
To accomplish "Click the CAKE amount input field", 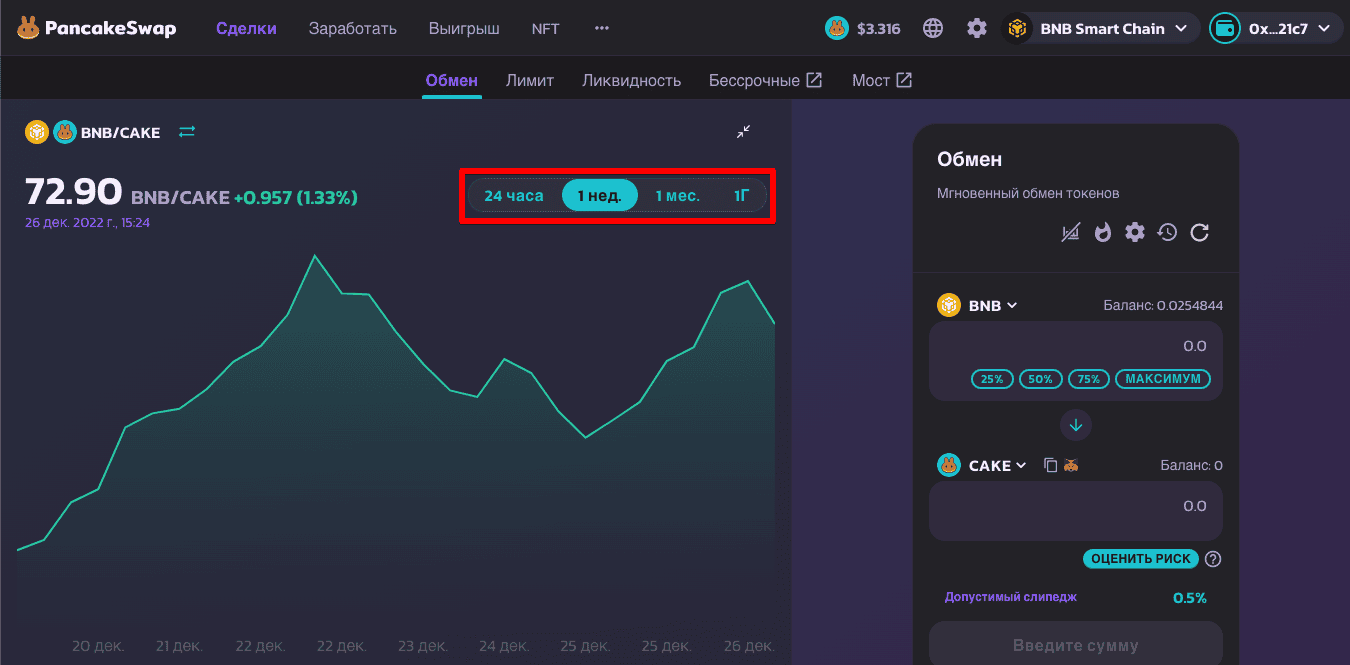I will pos(1076,511).
